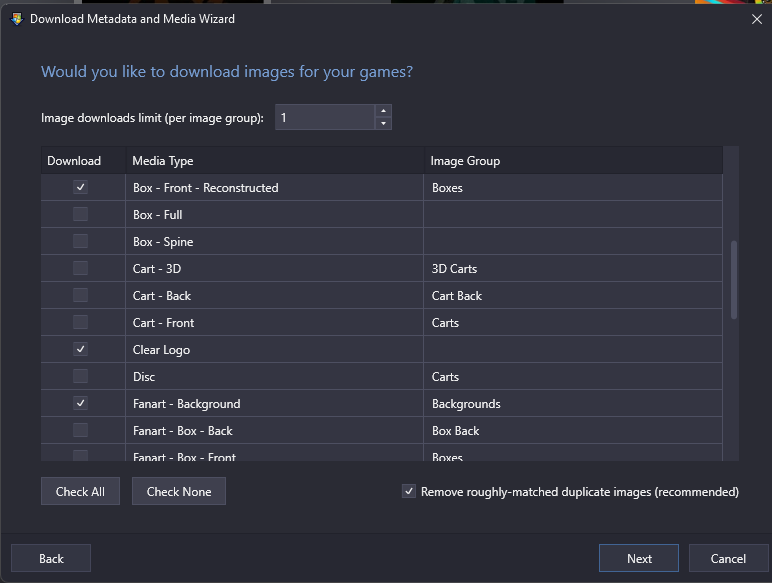The width and height of the screenshot is (772, 583).
Task: Uncheck the Clear Logo download
Action: (80, 349)
